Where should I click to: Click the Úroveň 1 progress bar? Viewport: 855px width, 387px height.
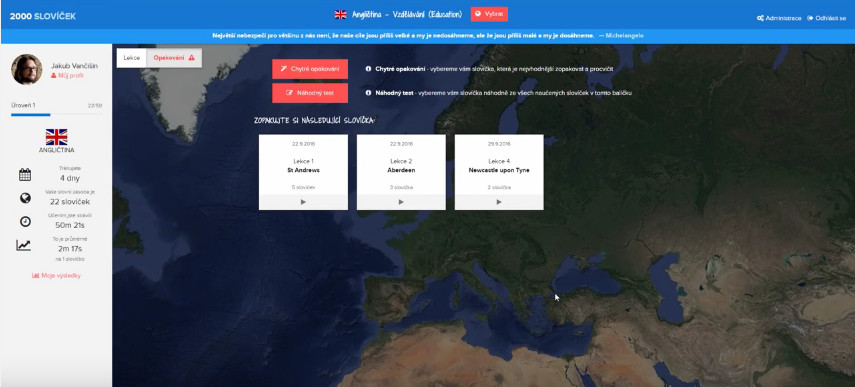56,115
